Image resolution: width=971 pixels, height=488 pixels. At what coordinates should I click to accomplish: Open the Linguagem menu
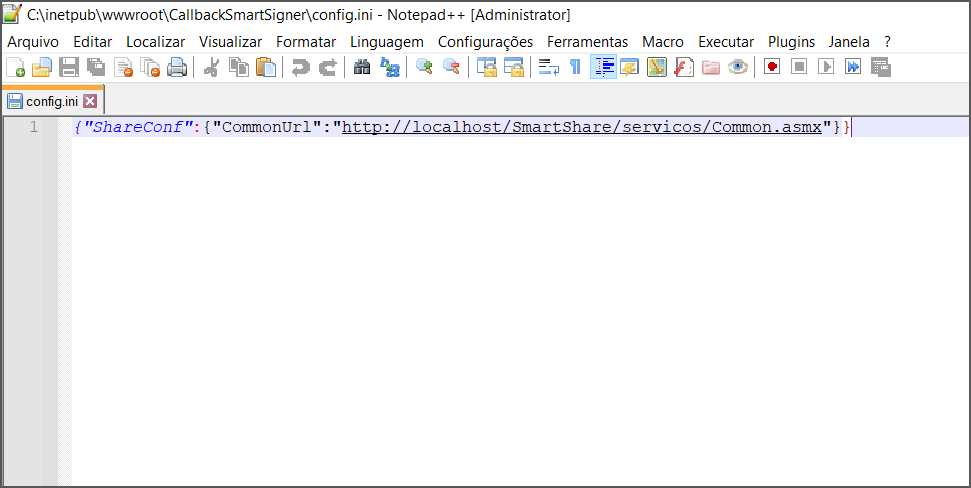coord(387,42)
